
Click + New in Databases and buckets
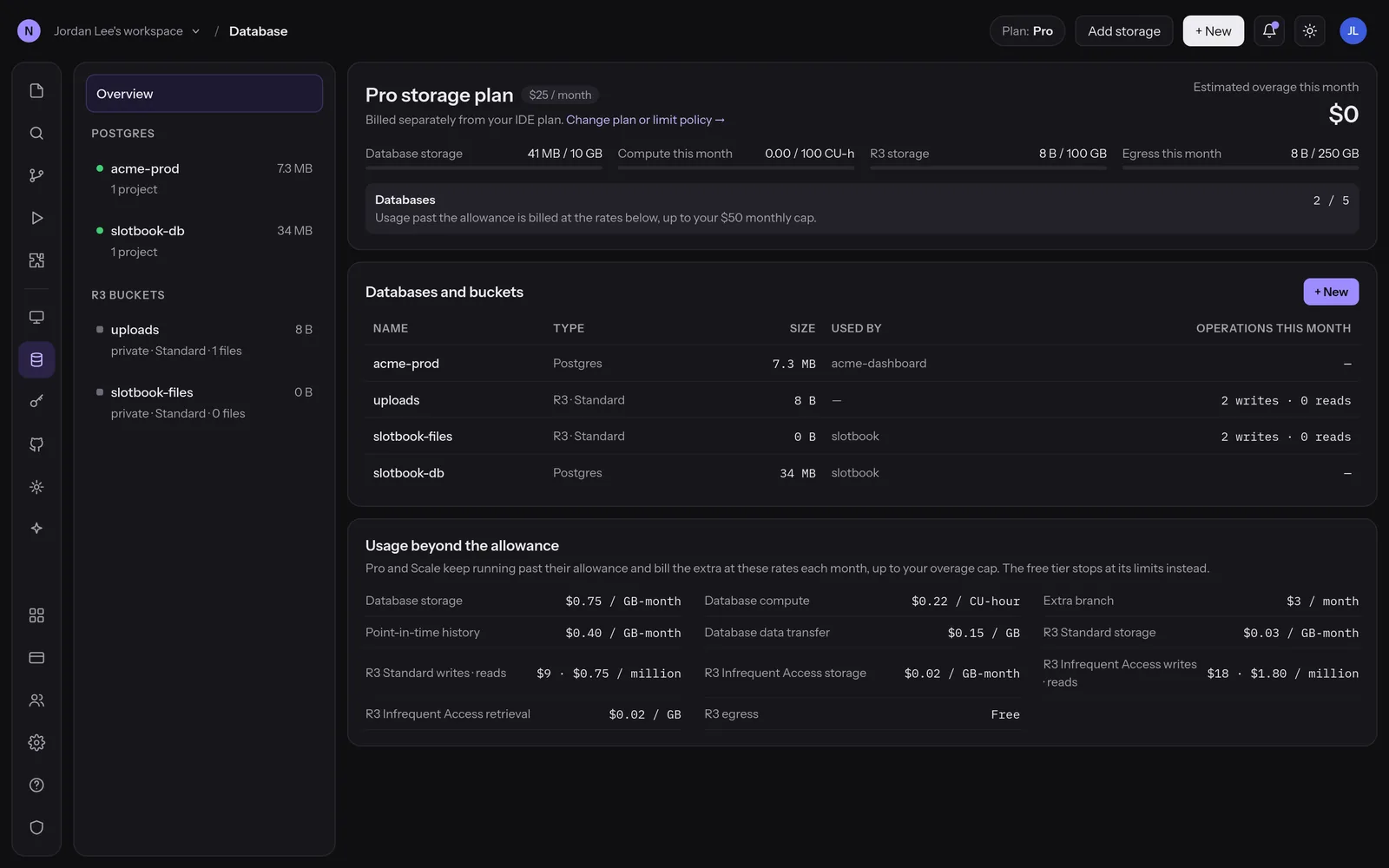coord(1331,292)
